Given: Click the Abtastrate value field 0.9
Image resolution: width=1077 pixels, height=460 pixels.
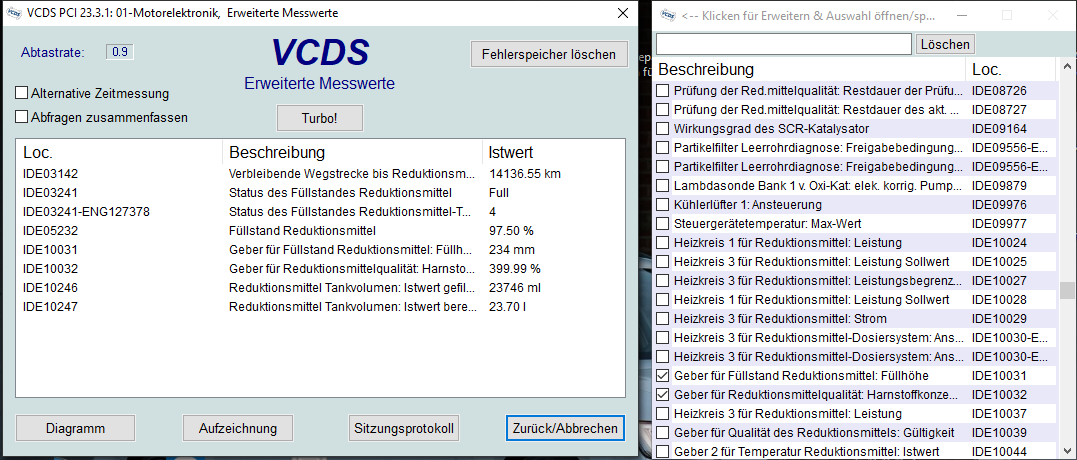Looking at the screenshot, I should pos(120,51).
